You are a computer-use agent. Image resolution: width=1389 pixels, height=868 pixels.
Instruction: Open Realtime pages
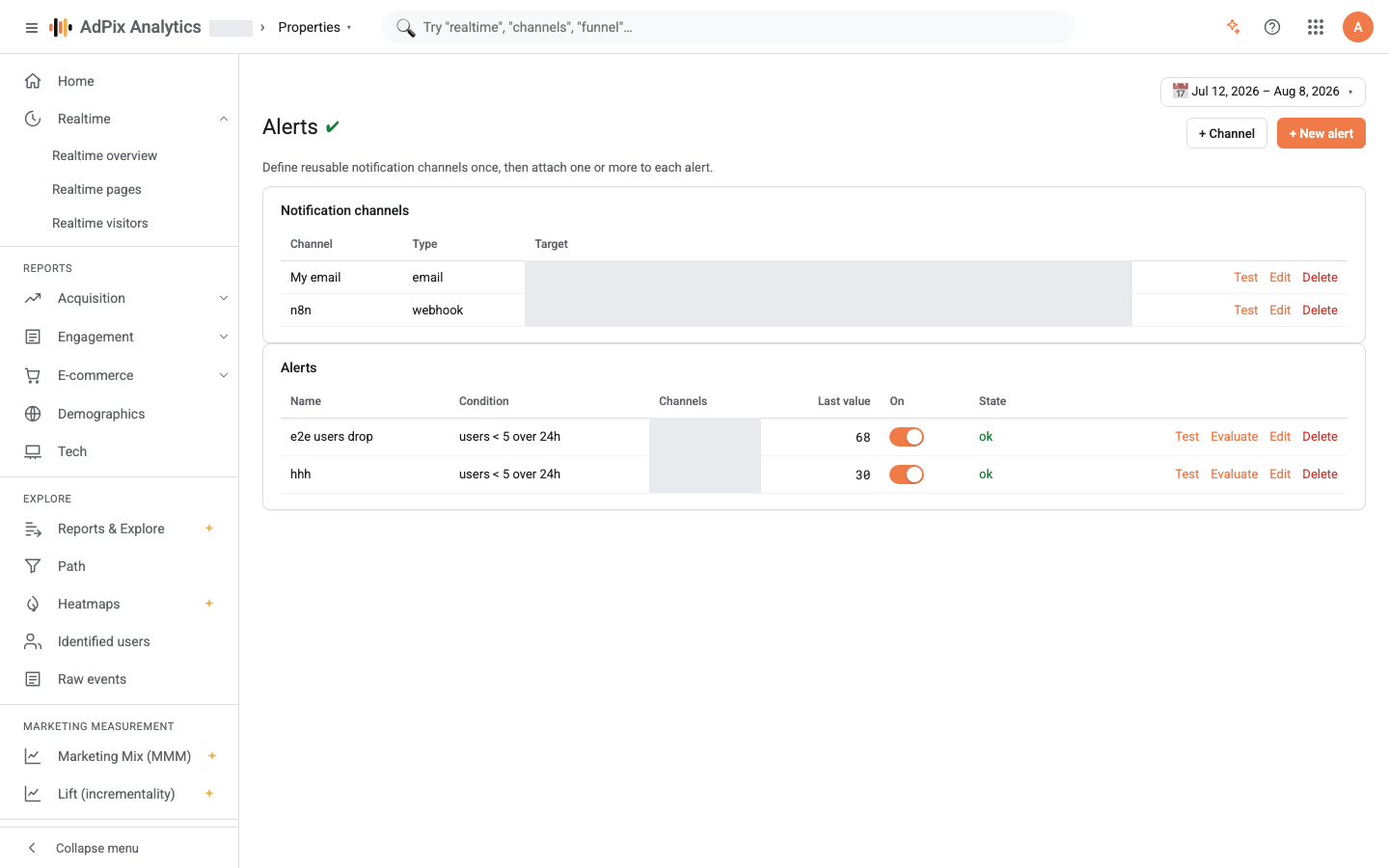(96, 189)
